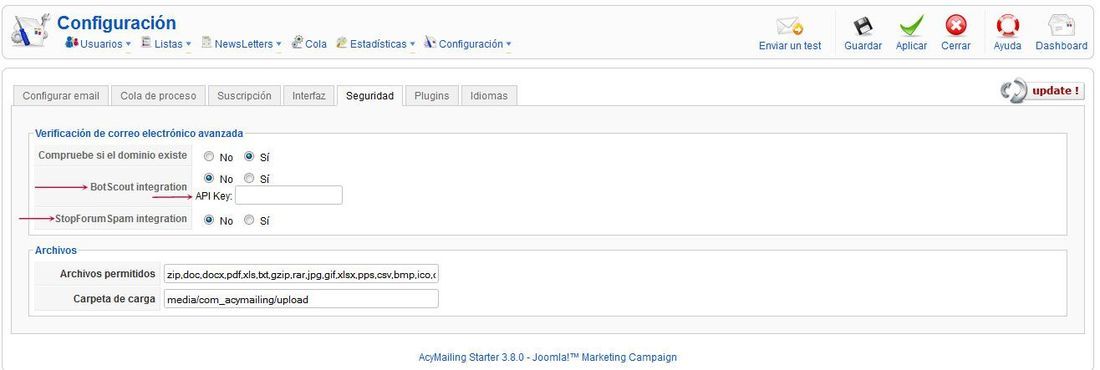Viewport: 1100px width, 370px height.
Task: Click the Carpeta de carga field
Action: coord(301,299)
